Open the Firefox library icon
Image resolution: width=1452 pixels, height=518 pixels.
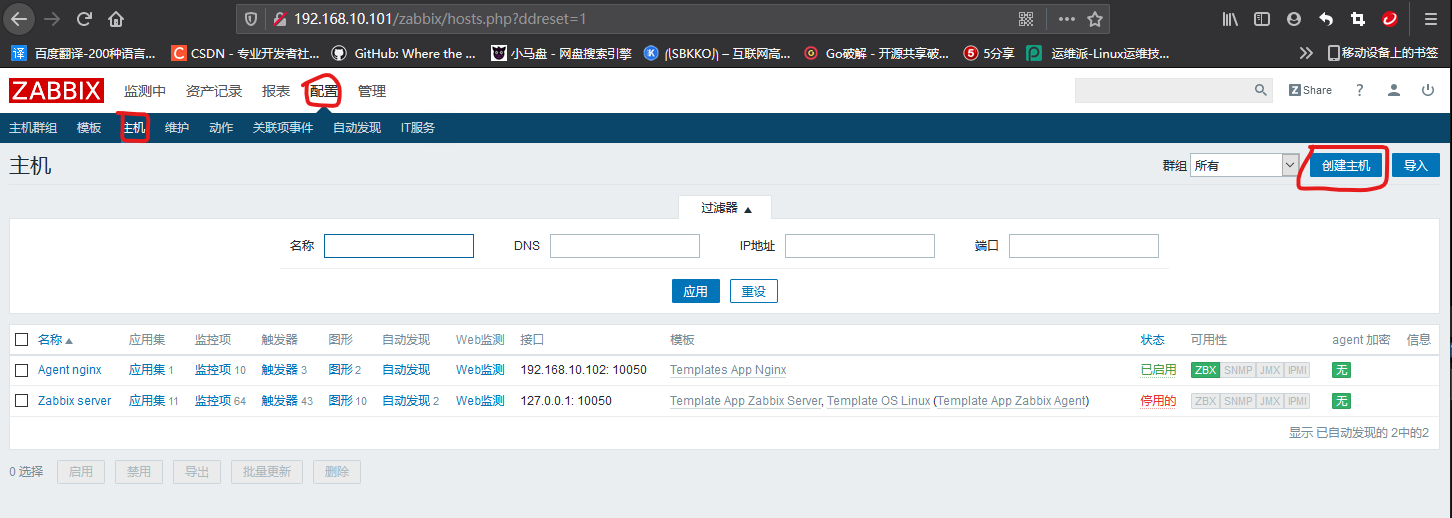[x=1231, y=19]
